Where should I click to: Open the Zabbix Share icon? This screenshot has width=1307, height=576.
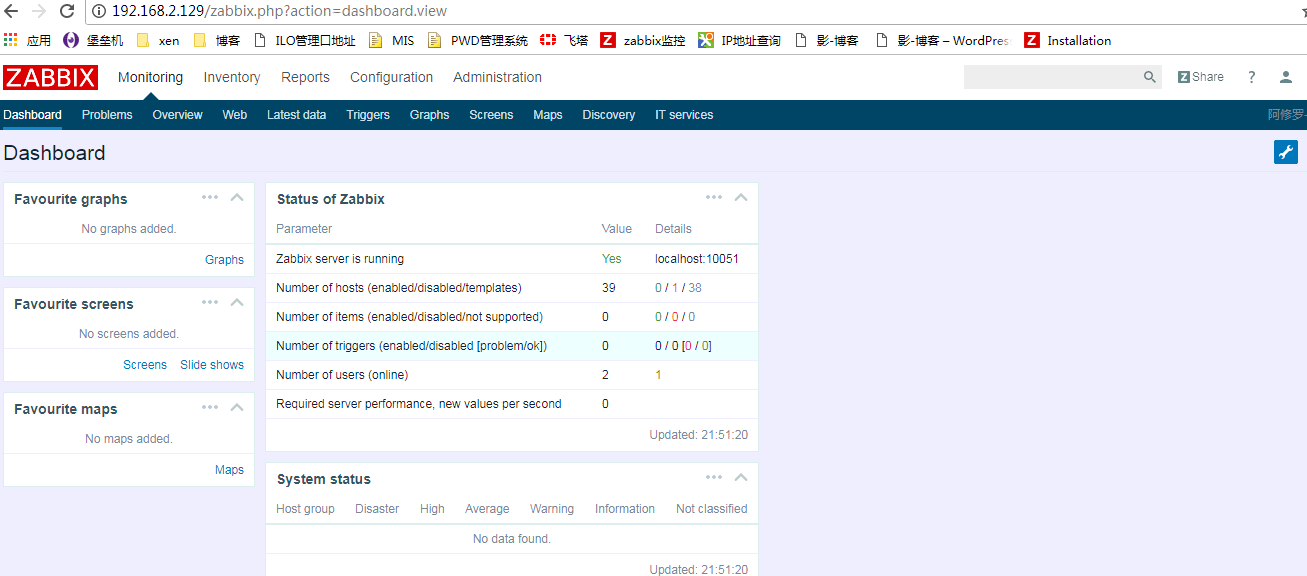[x=1200, y=77]
